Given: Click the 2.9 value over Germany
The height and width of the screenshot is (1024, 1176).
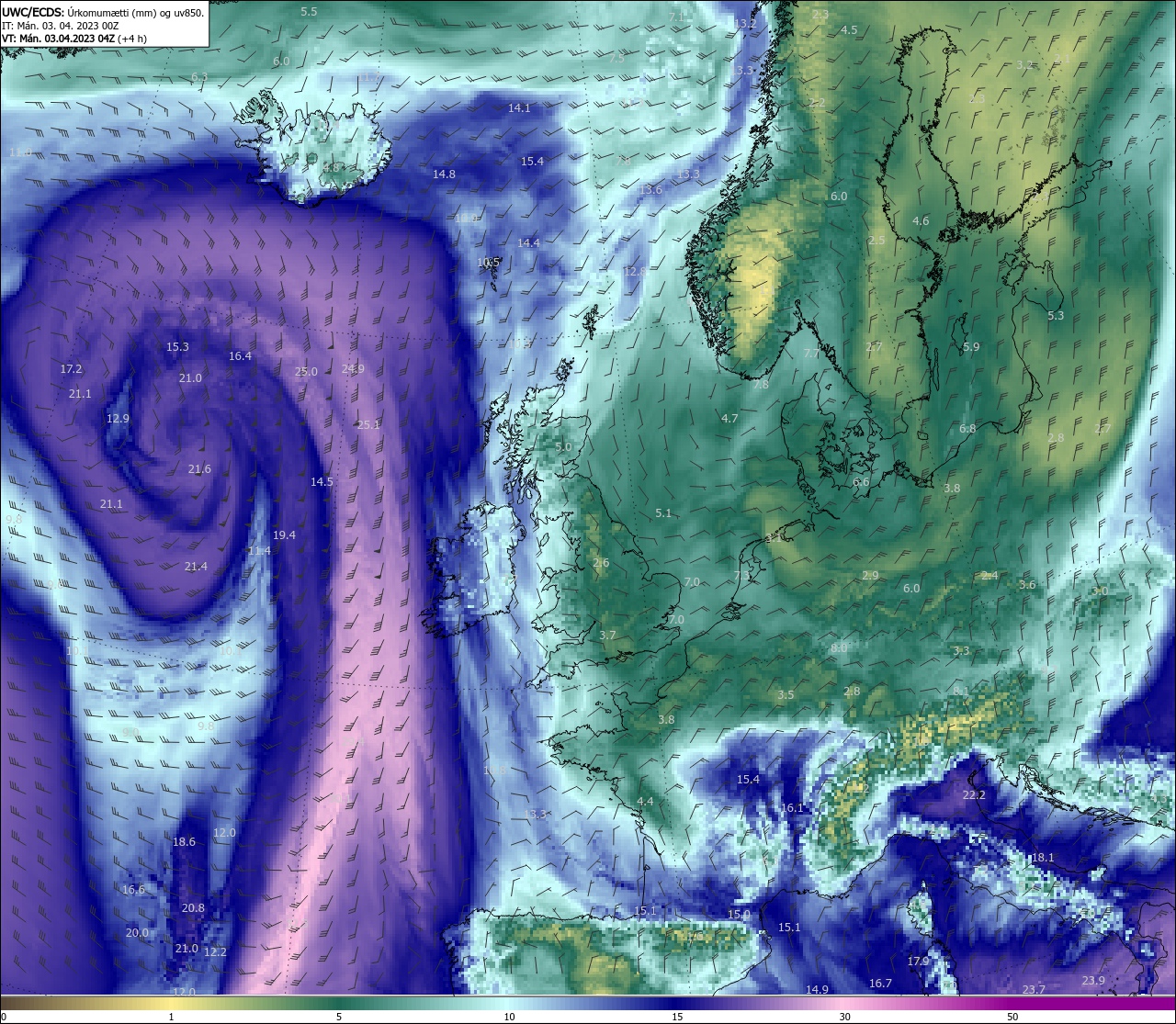Looking at the screenshot, I should point(870,576).
